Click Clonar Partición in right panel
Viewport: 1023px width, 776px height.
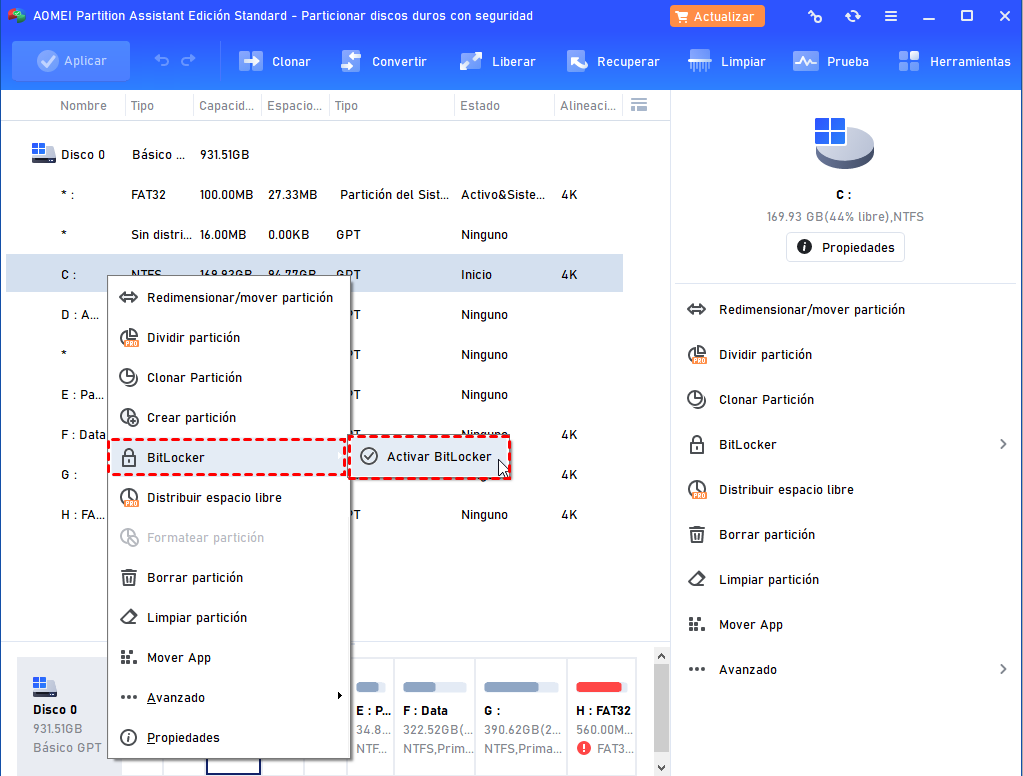766,399
